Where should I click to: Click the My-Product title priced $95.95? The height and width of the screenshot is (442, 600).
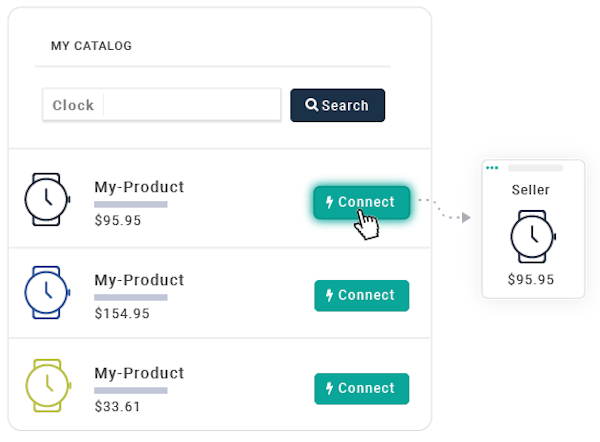(139, 187)
